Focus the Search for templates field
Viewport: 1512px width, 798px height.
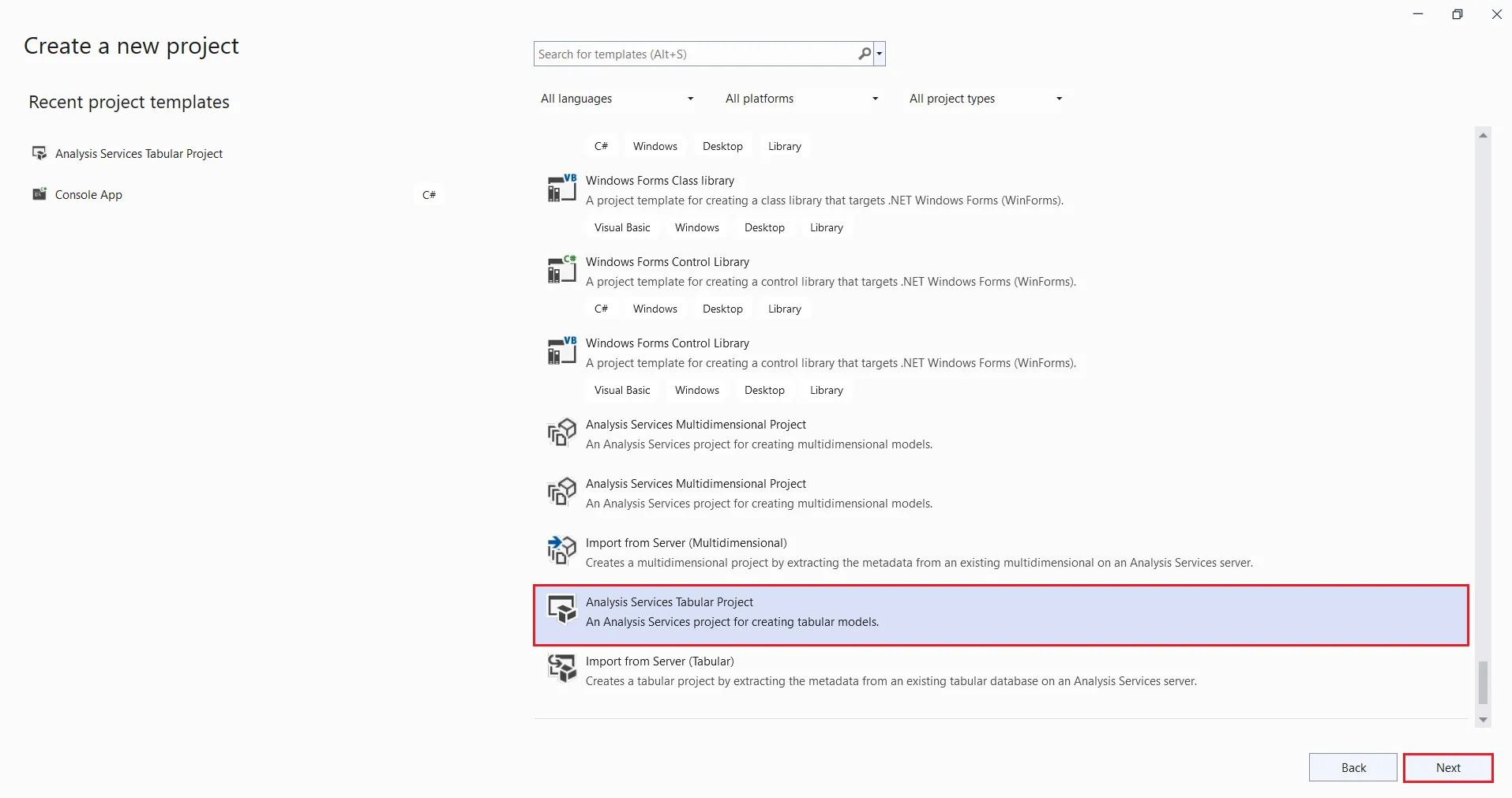tap(693, 54)
